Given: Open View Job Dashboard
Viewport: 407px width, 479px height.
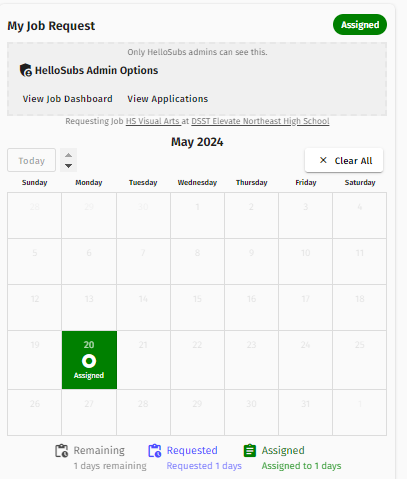Looking at the screenshot, I should pos(68,99).
